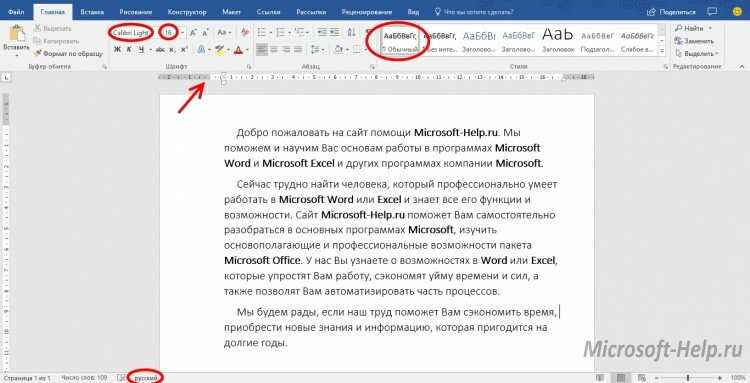
Task: Increase font size with the larger A icon
Action: point(193,33)
